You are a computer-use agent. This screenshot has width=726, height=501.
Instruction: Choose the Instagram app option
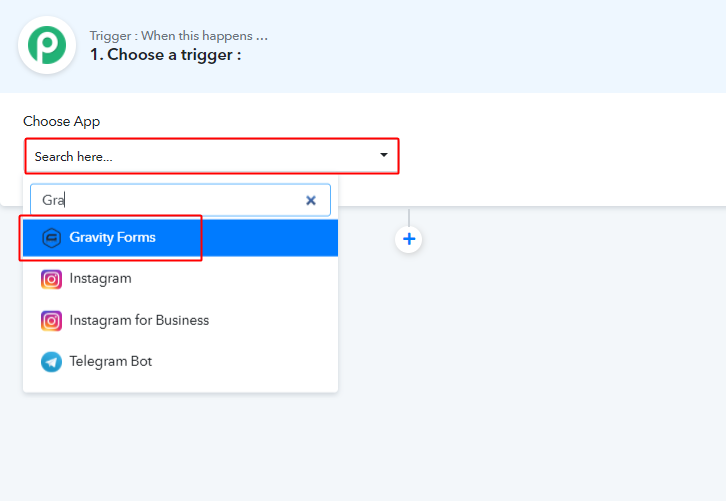[x=181, y=279]
